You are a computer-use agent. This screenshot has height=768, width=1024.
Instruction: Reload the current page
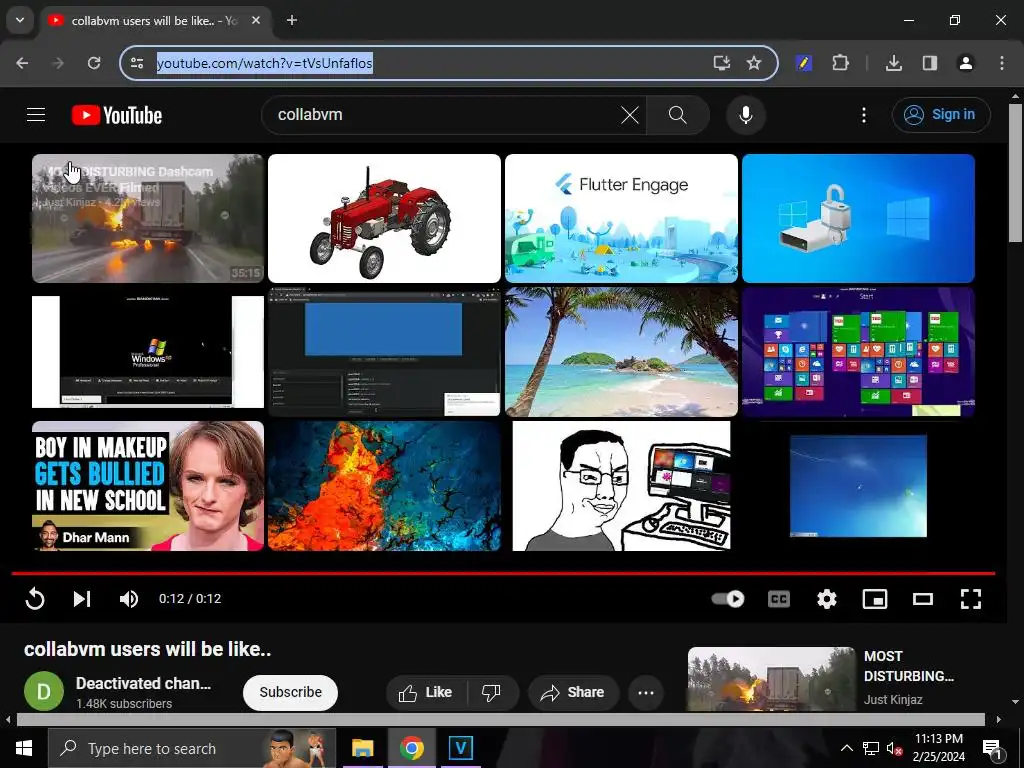[94, 63]
